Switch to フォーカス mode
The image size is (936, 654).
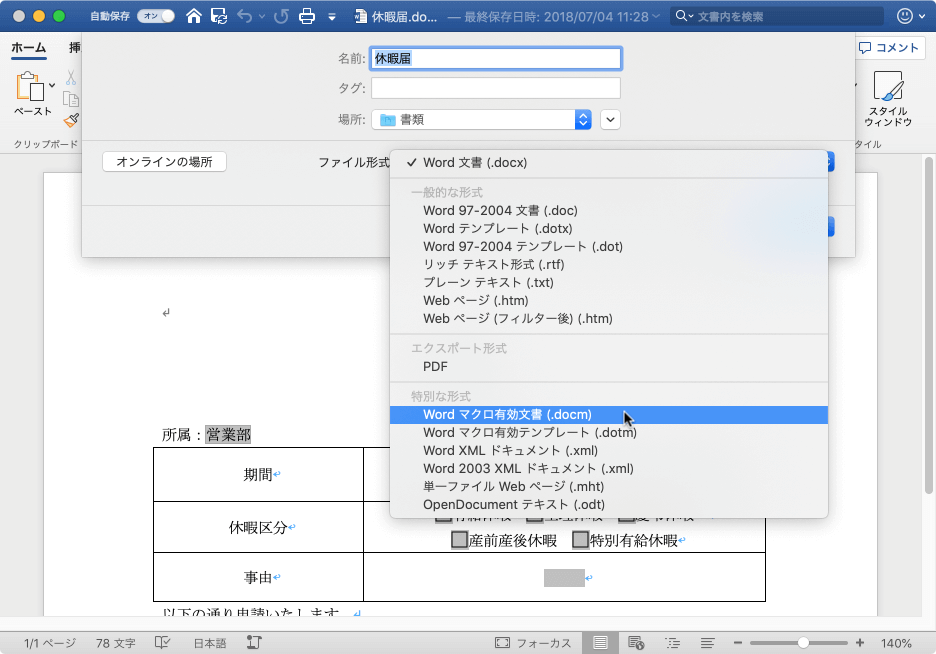(x=533, y=643)
